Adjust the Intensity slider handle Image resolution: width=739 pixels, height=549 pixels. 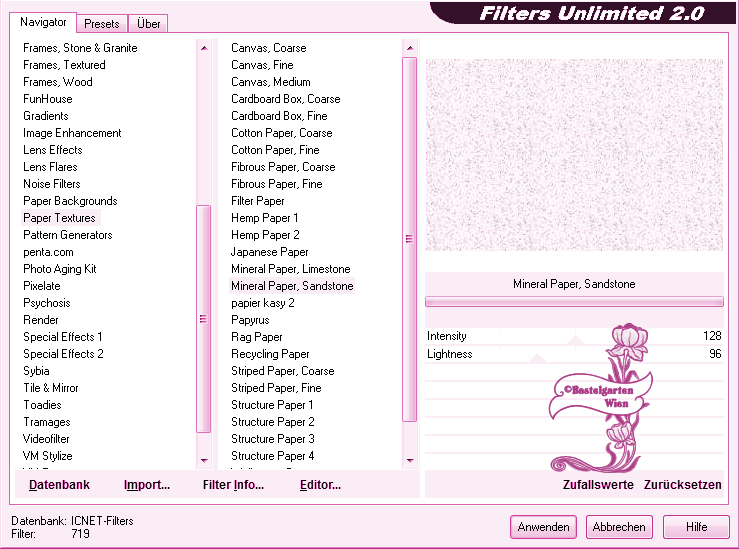click(575, 340)
